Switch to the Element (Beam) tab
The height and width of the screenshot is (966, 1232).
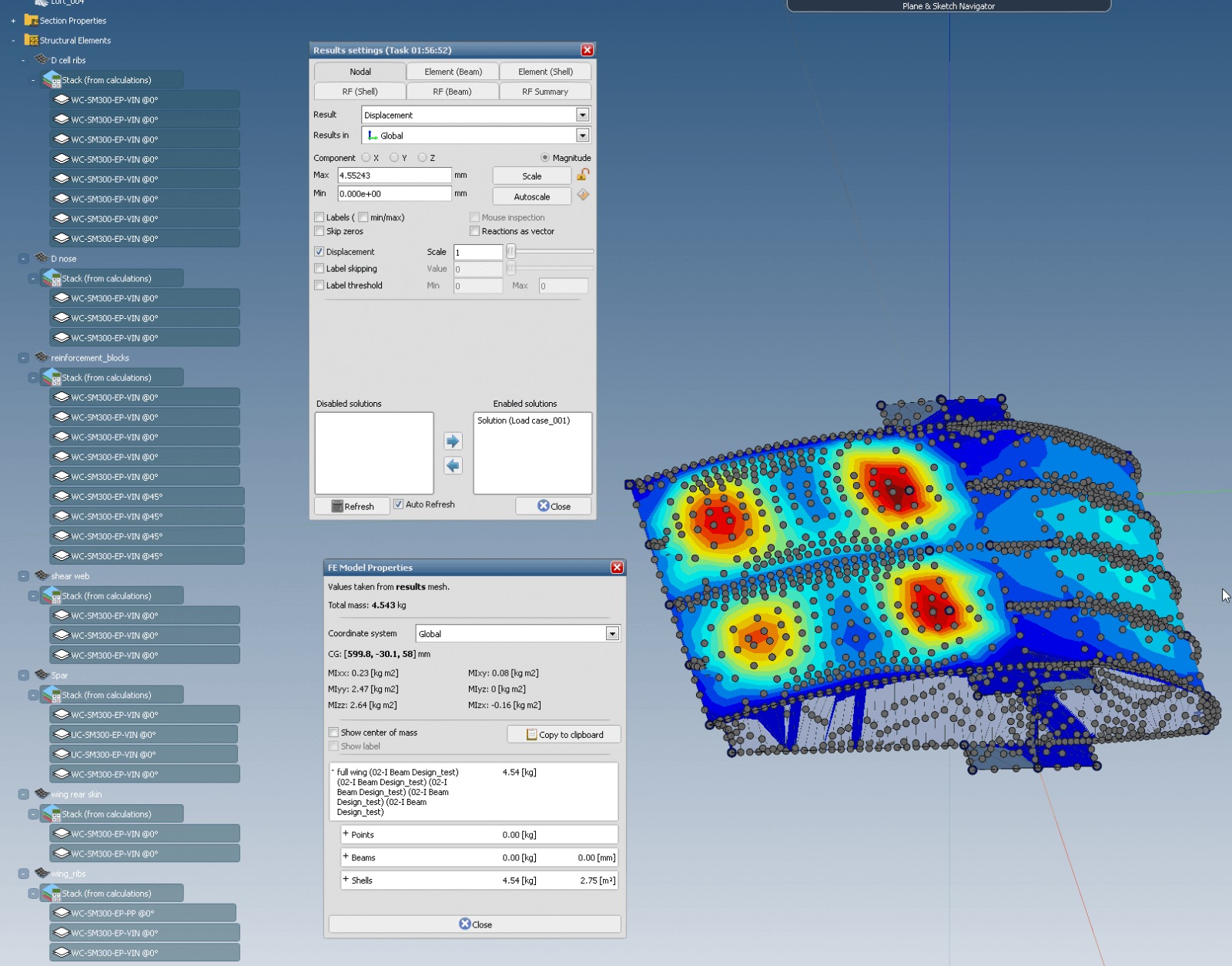(453, 72)
